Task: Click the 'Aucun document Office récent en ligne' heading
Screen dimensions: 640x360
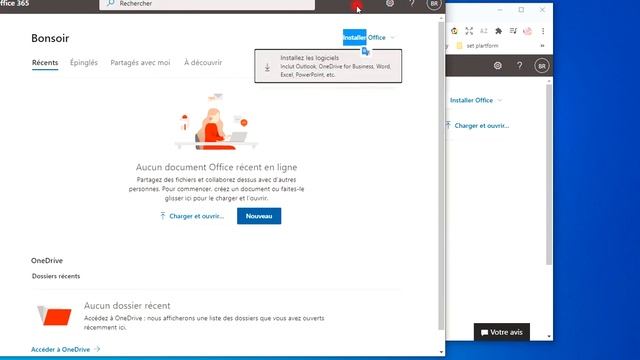Action: [216, 167]
